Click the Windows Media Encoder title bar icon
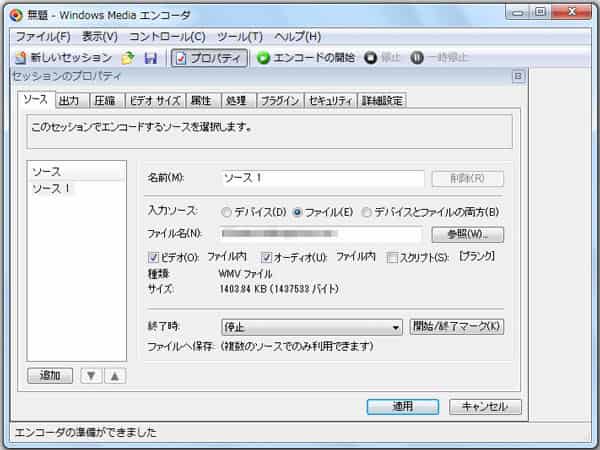Image resolution: width=600 pixels, height=450 pixels. [x=16, y=15]
